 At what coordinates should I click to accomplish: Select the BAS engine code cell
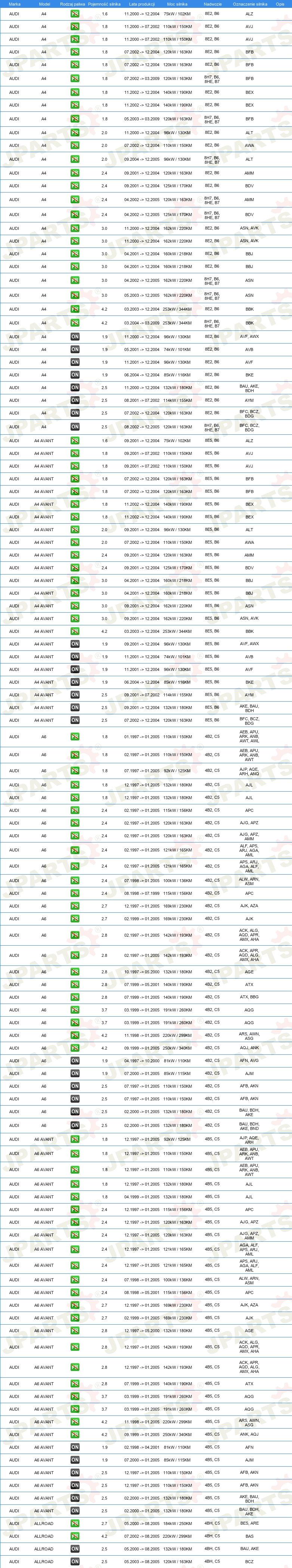pos(249,1536)
